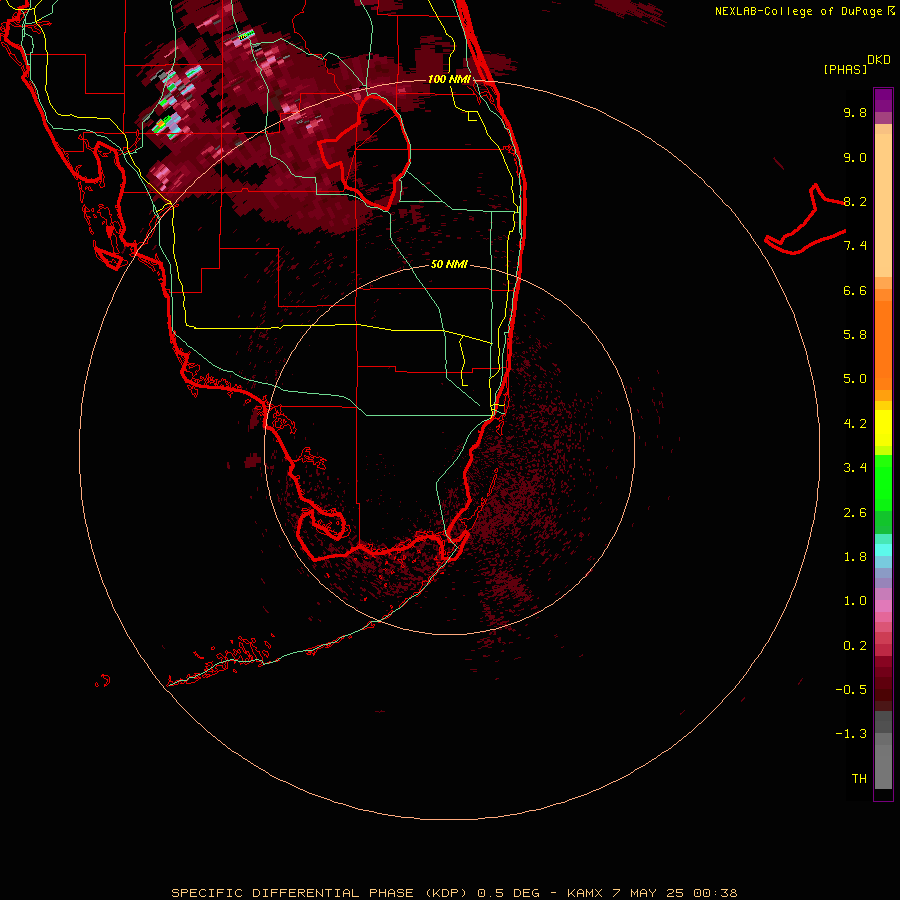Screen dimensions: 900x900
Task: Select the 9.0 scale value
Action: point(855,157)
